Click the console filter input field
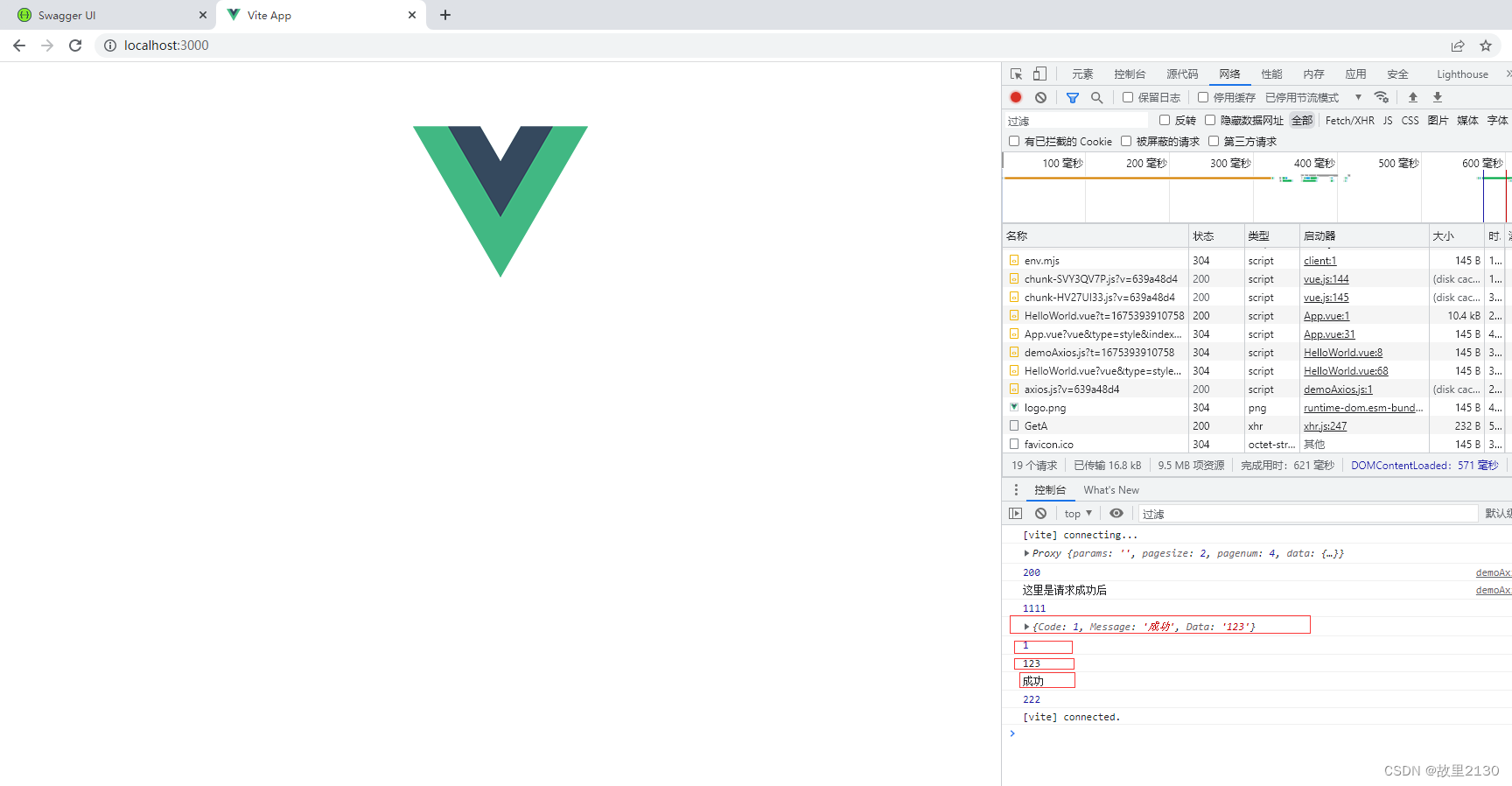Viewport: 1512px width, 786px height. pyautogui.click(x=1308, y=514)
